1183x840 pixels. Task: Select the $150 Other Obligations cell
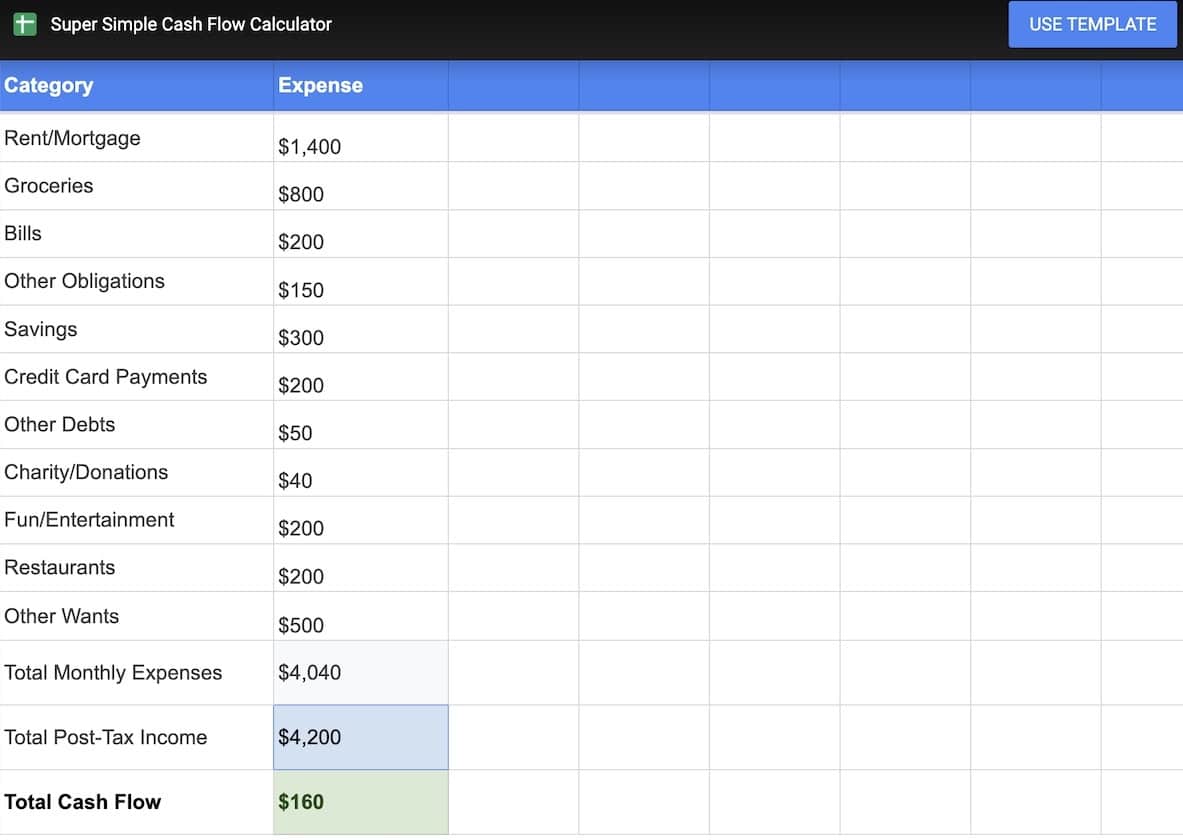[x=361, y=282]
